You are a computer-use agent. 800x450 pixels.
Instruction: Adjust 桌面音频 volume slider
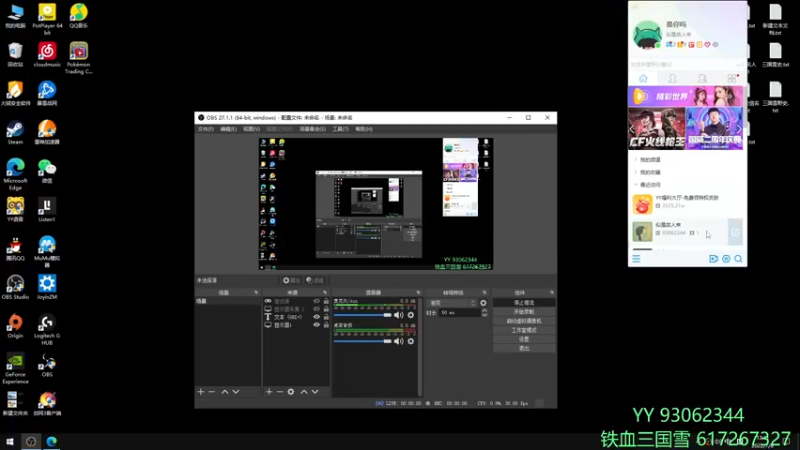[362, 341]
